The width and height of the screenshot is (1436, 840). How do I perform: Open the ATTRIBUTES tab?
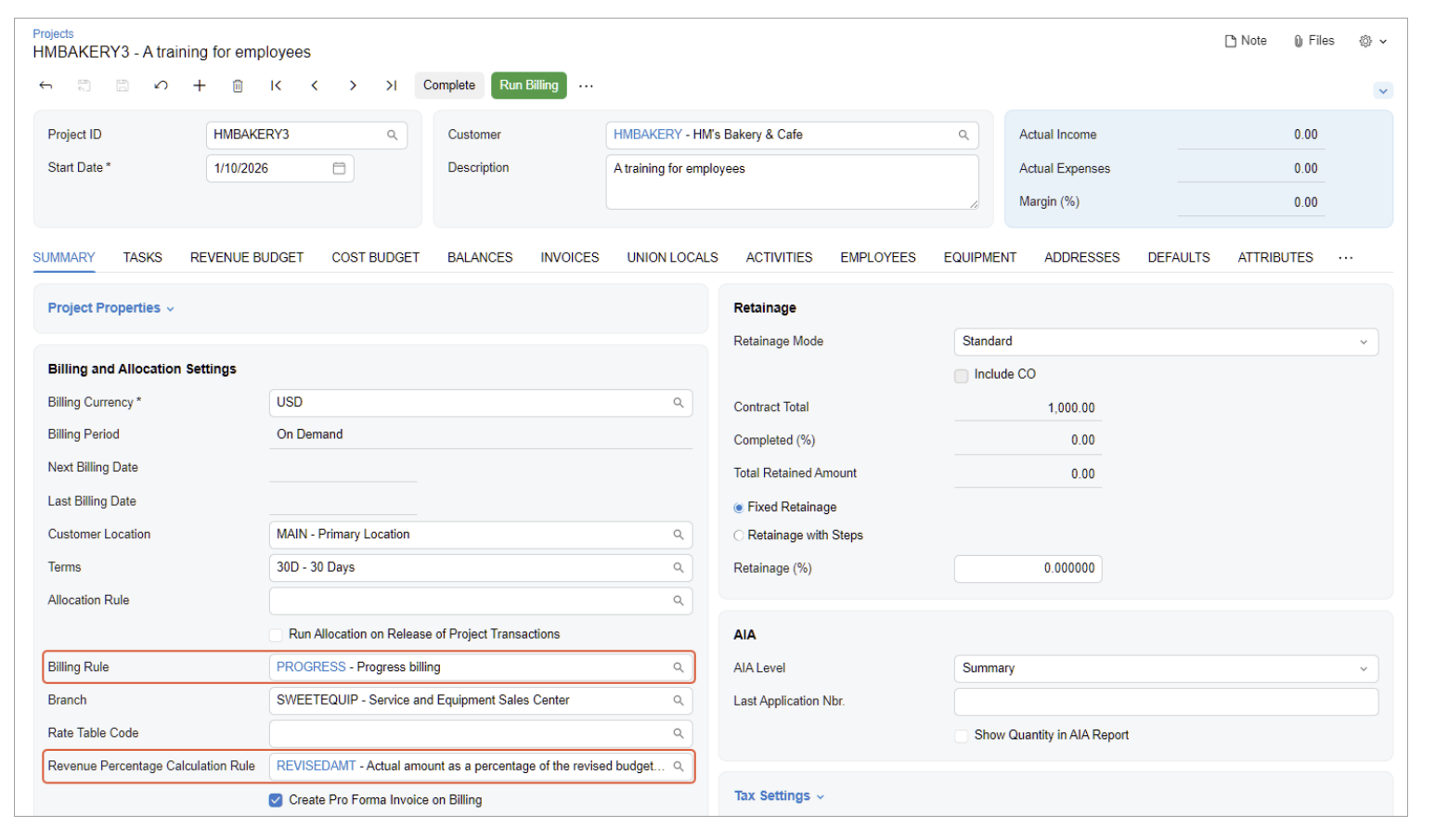[1275, 258]
